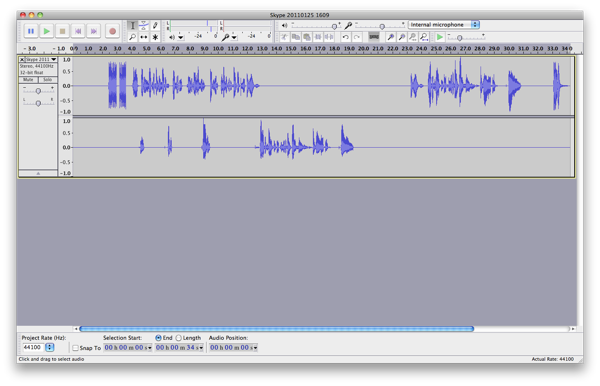Click the Trim audio icon
The width and height of the screenshot is (600, 386).
pos(318,37)
